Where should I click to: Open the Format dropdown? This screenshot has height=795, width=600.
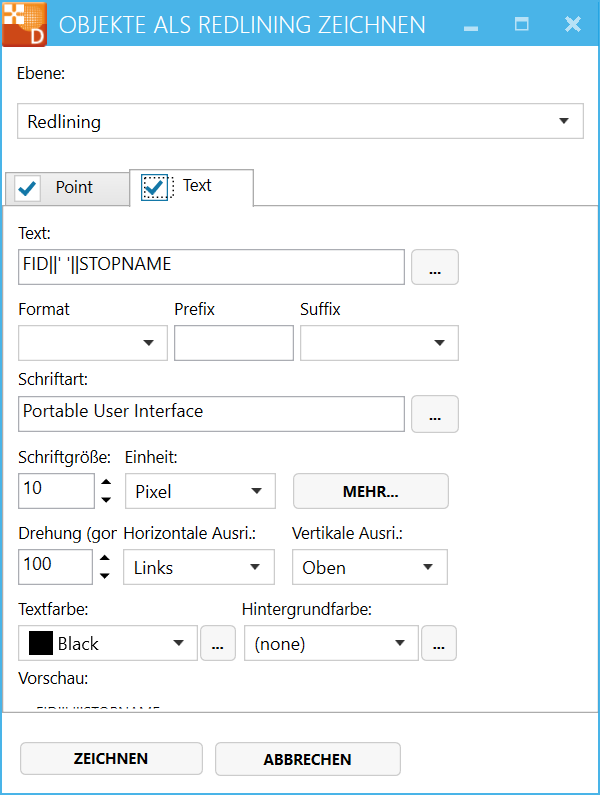(92, 343)
